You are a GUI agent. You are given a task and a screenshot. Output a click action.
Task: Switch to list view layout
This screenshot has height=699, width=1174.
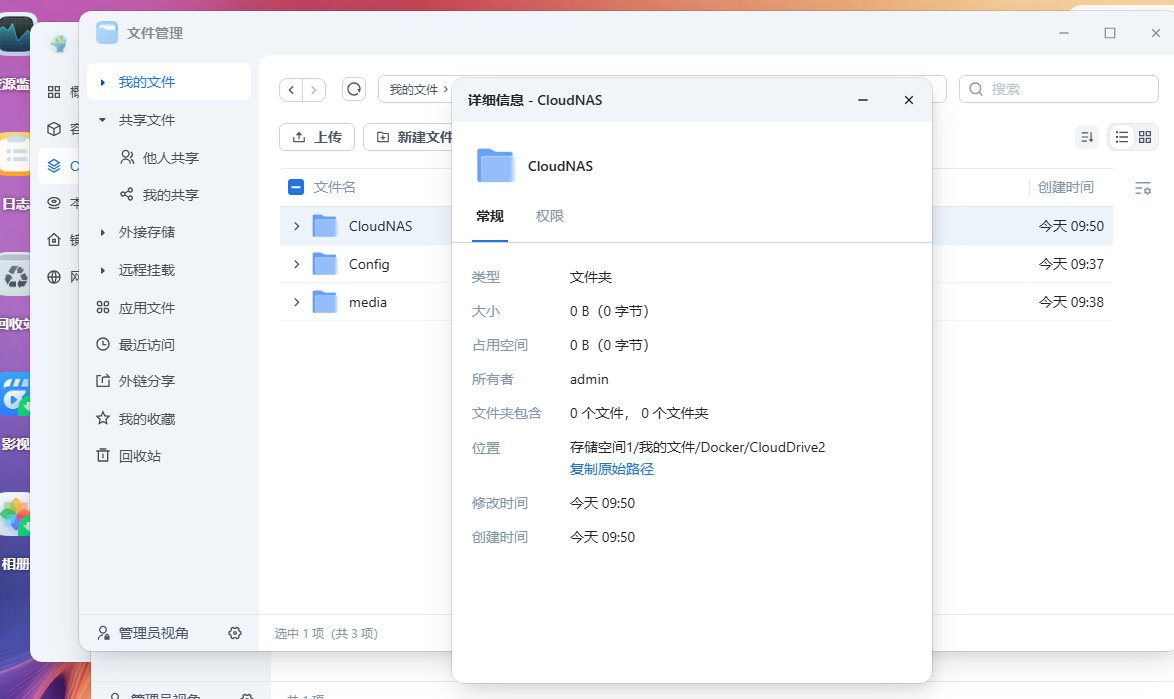click(1122, 137)
